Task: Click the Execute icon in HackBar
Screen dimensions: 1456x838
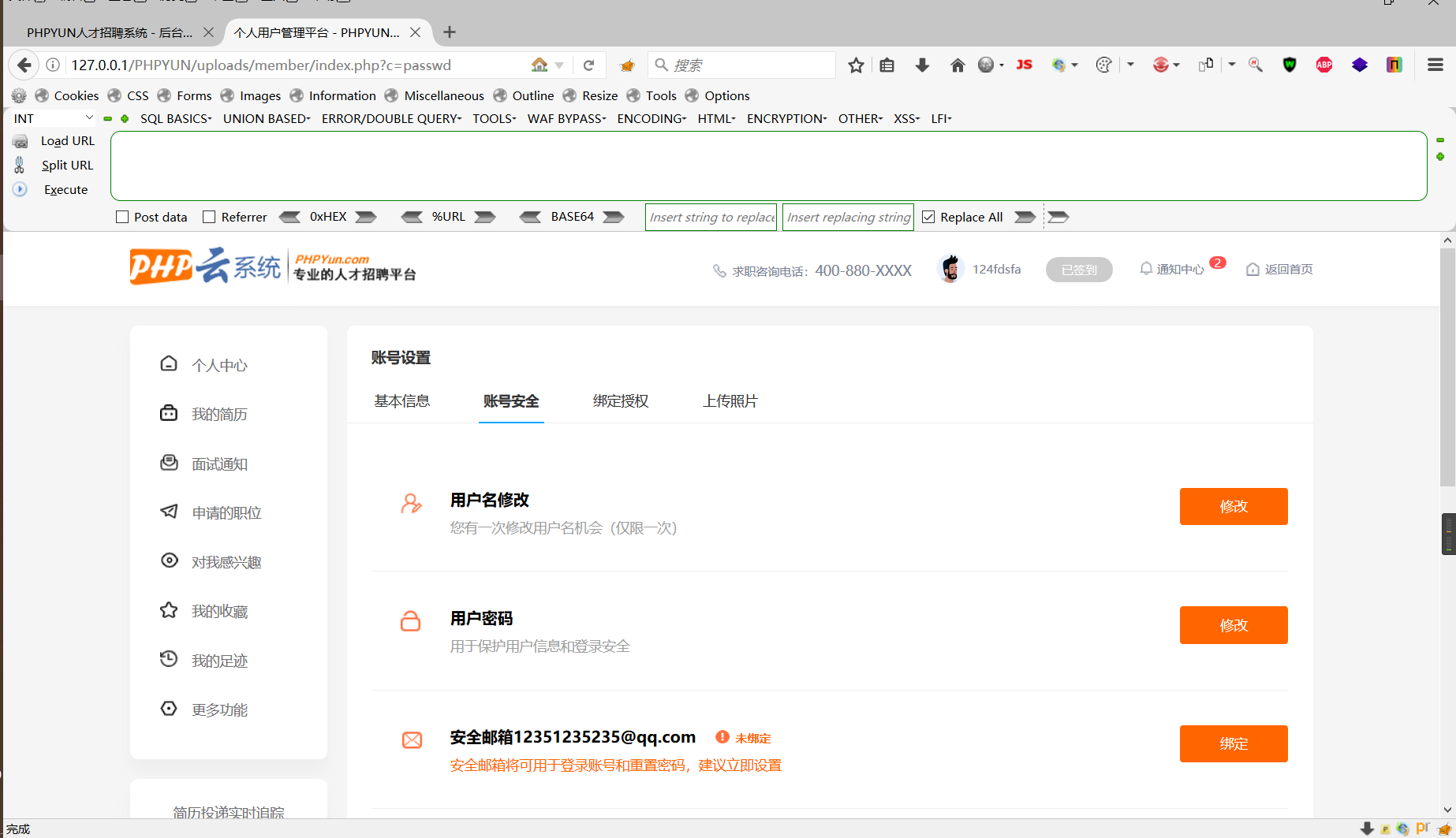Action: click(19, 189)
